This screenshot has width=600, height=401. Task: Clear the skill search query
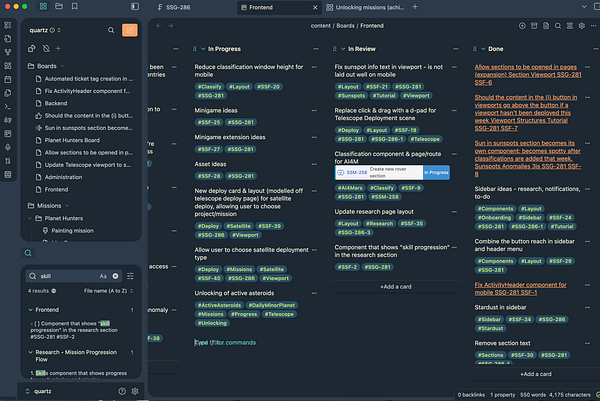(x=115, y=276)
